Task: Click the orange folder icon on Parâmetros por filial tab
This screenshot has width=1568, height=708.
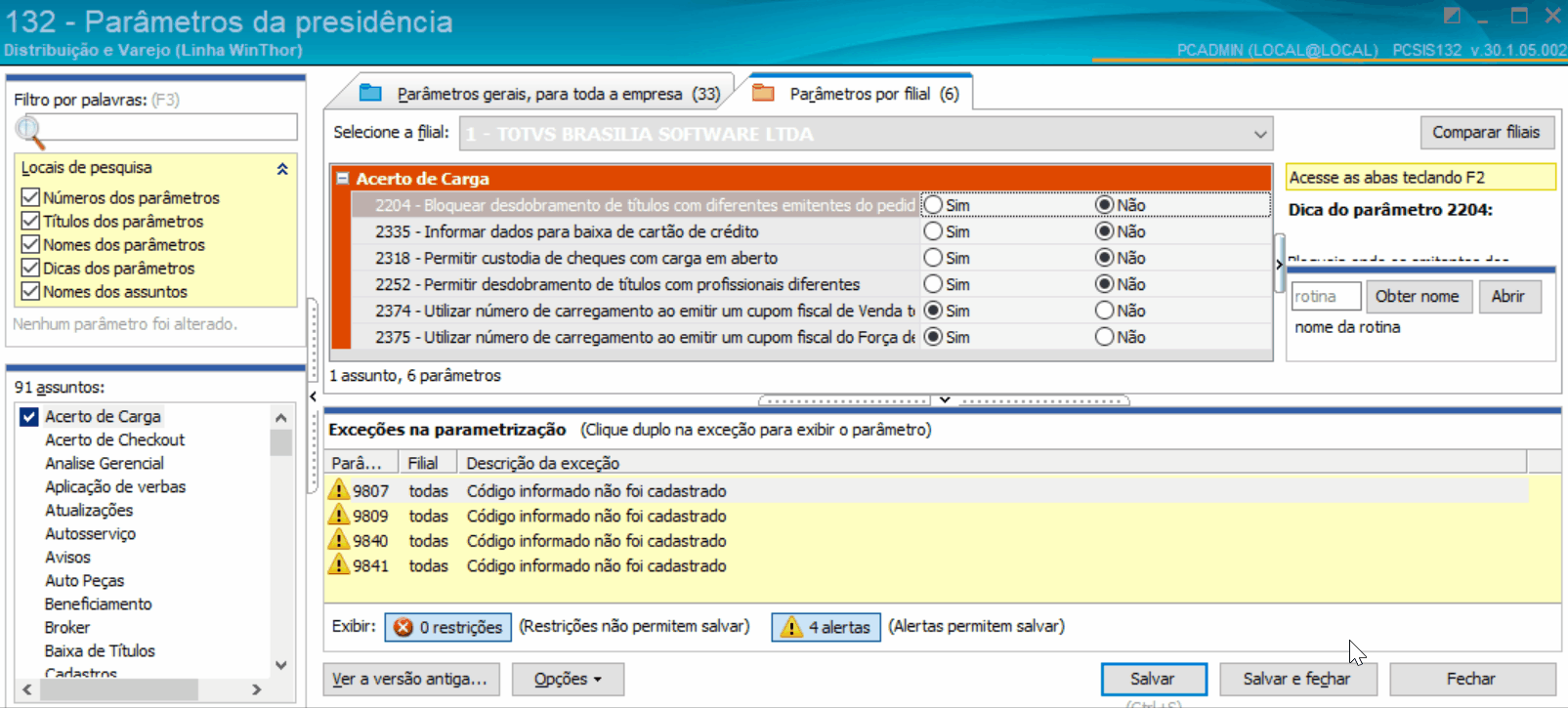Action: click(763, 93)
